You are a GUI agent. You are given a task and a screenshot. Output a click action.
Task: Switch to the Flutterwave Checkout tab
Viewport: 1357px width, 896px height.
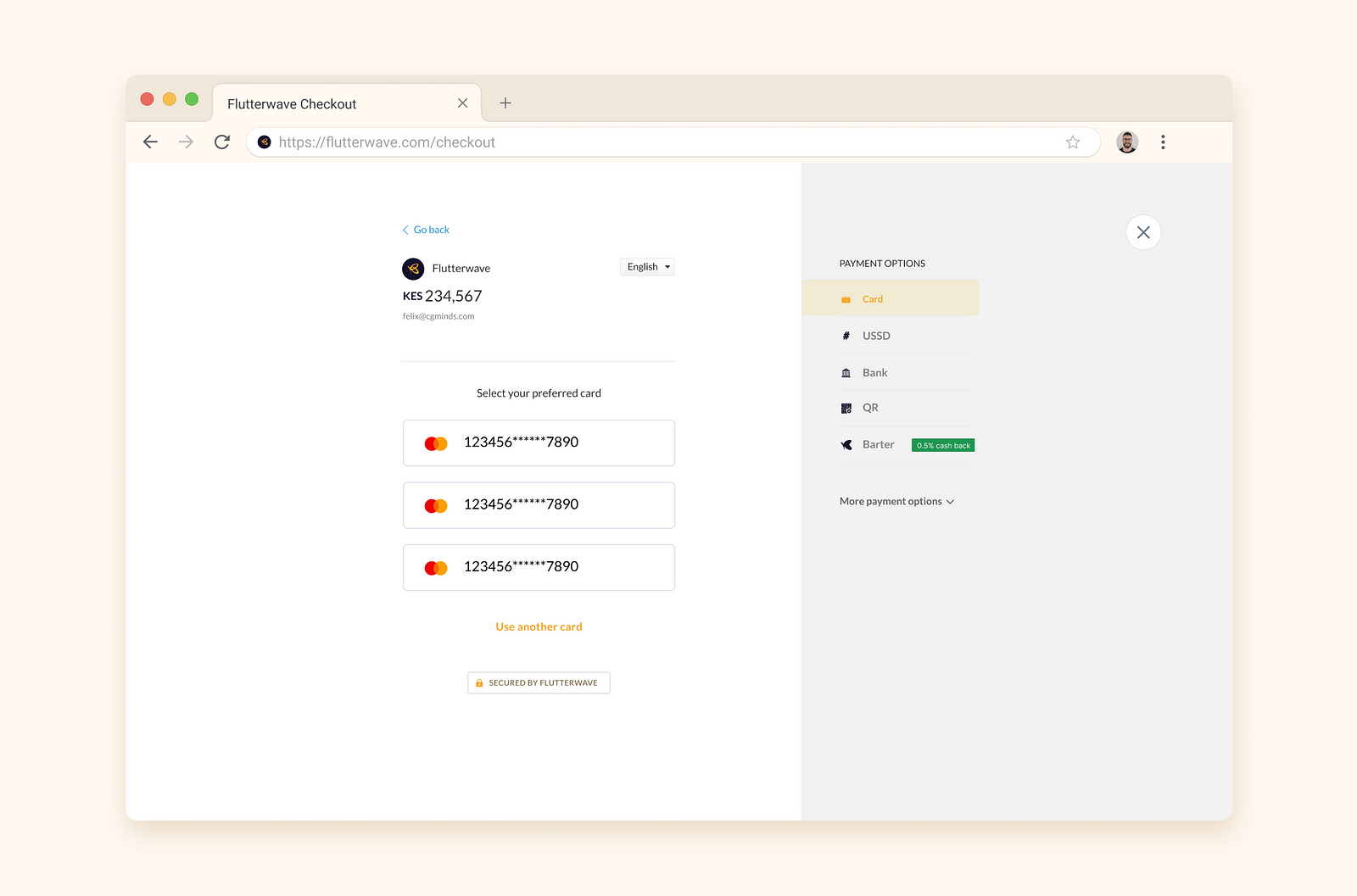(x=347, y=103)
